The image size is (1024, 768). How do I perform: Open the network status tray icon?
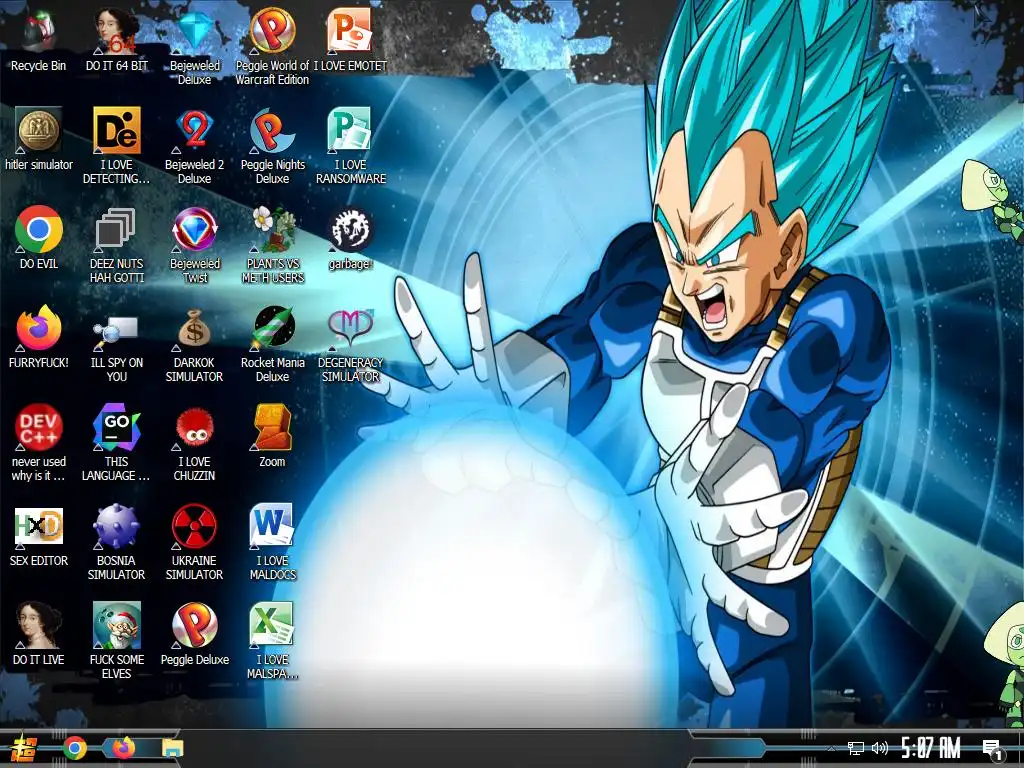[856, 748]
